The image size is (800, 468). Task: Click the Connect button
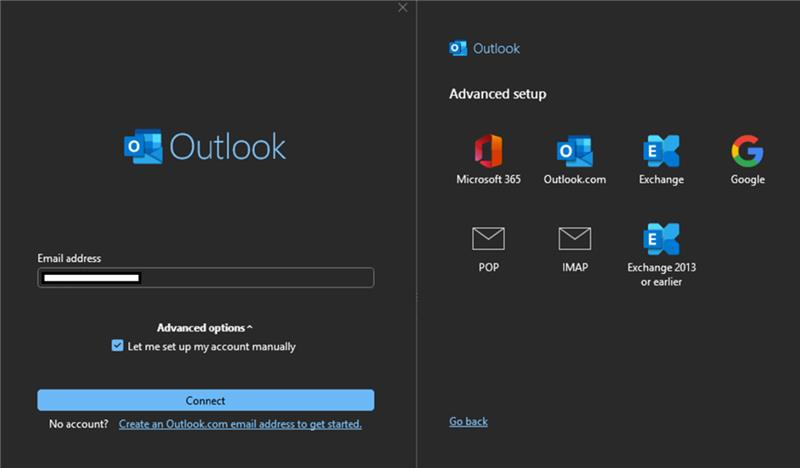pyautogui.click(x=206, y=400)
